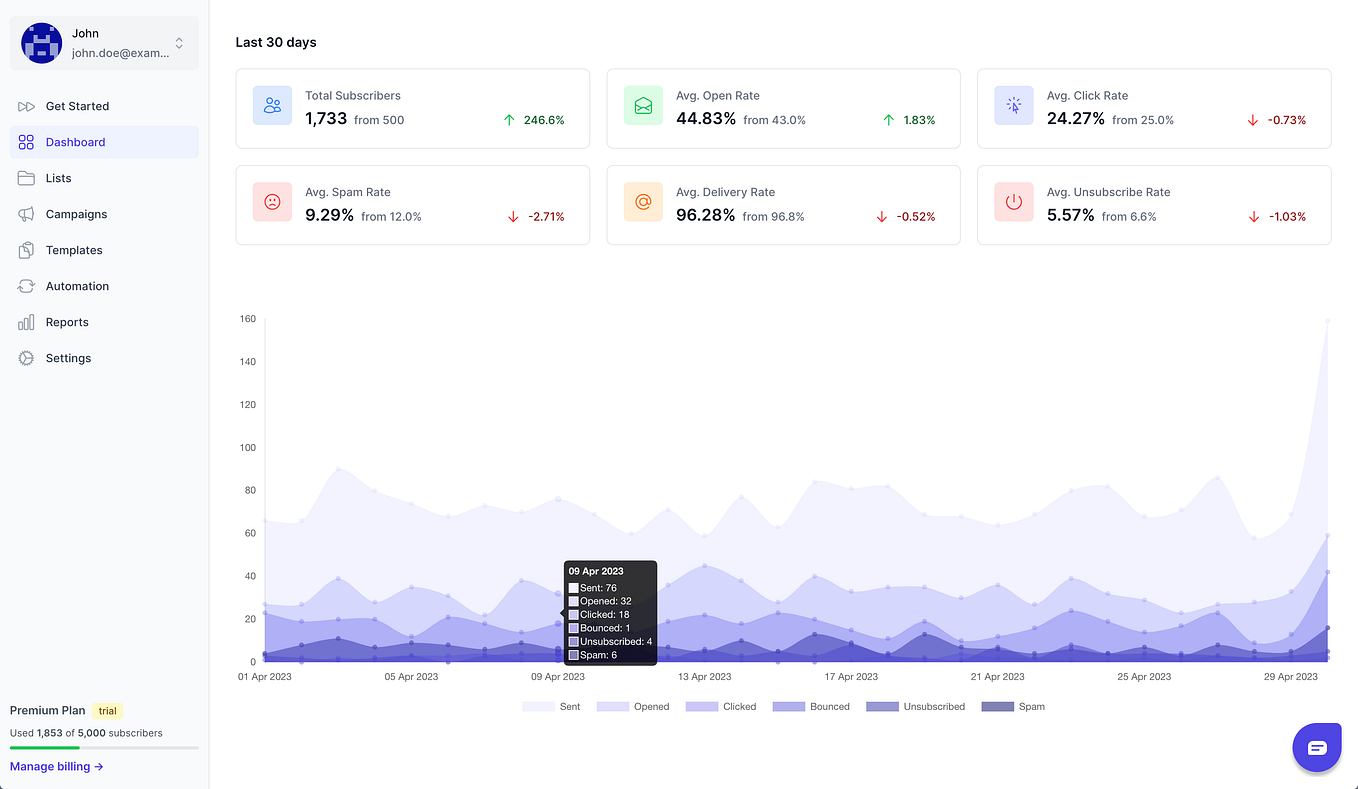Open the Templates icon in sidebar
This screenshot has height=789, width=1358.
point(26,250)
